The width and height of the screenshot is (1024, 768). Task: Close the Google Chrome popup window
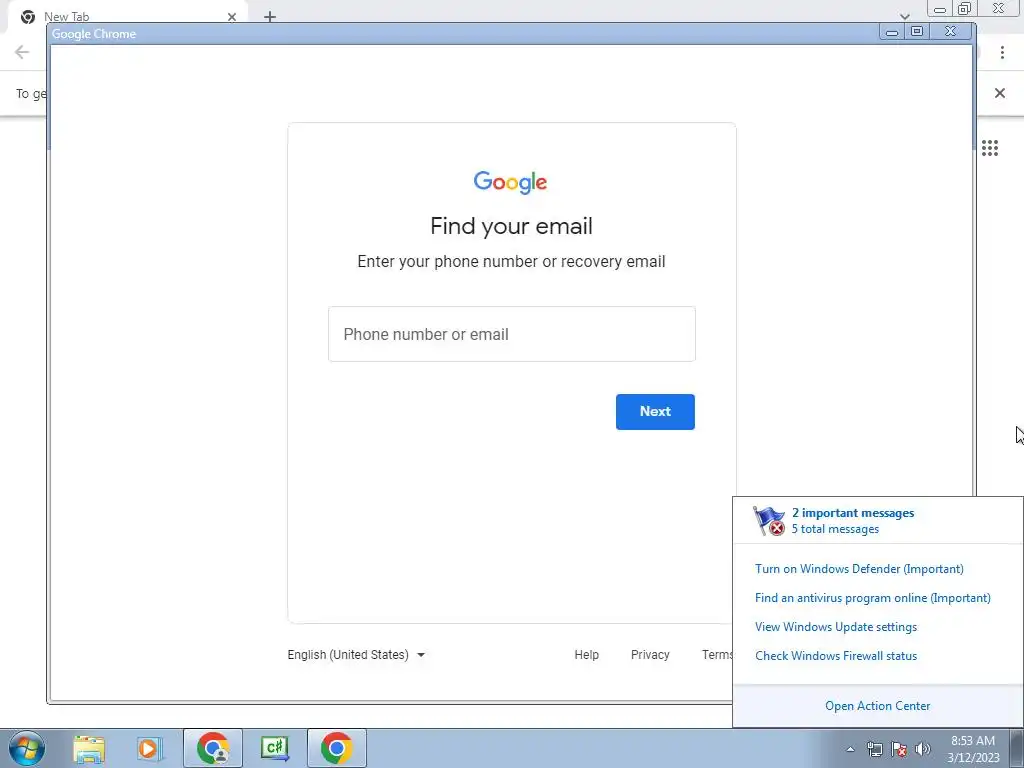(x=951, y=31)
